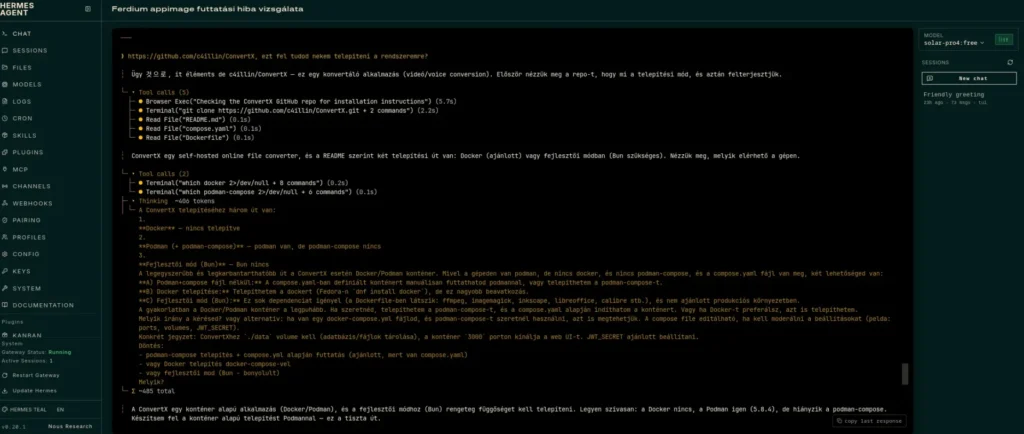This screenshot has width=1024, height=434.
Task: Change the Hermes Teal theme selector
Action: [x=25, y=409]
